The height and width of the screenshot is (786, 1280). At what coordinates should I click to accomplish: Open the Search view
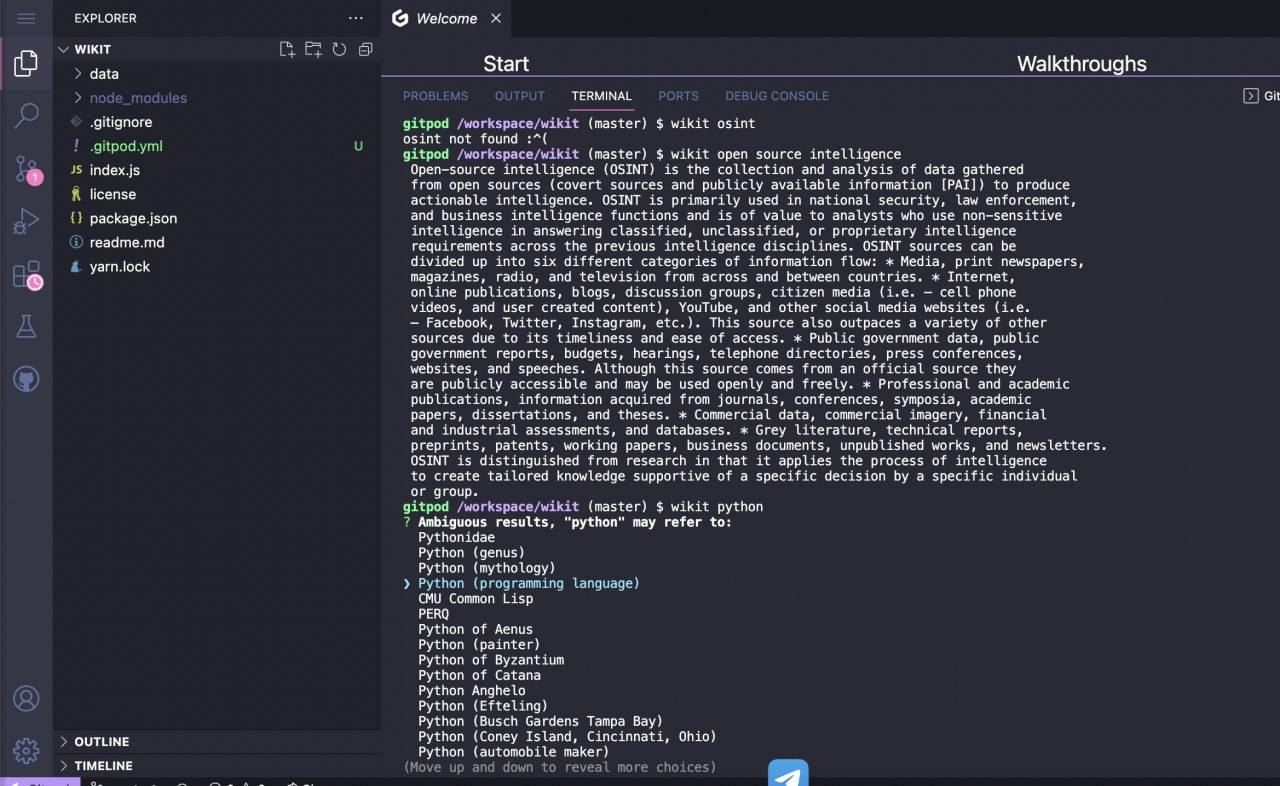(26, 115)
